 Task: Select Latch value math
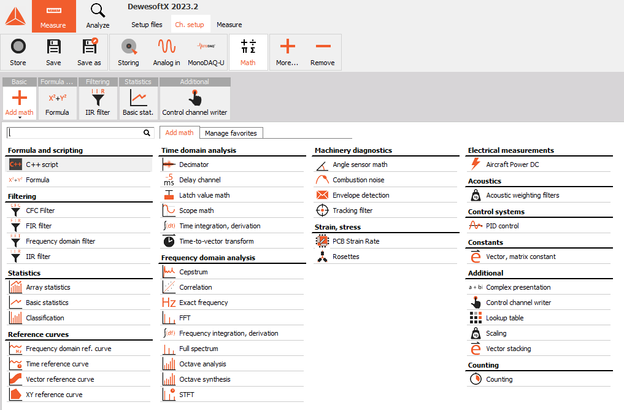click(x=232, y=195)
